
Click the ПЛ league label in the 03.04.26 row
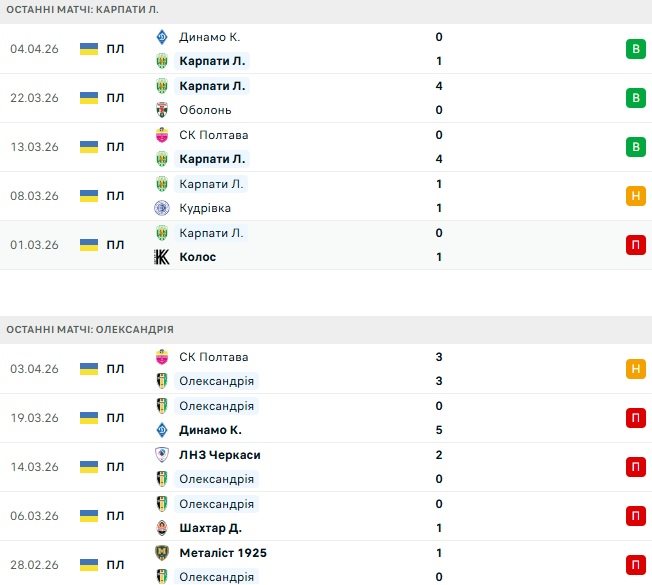click(x=116, y=369)
